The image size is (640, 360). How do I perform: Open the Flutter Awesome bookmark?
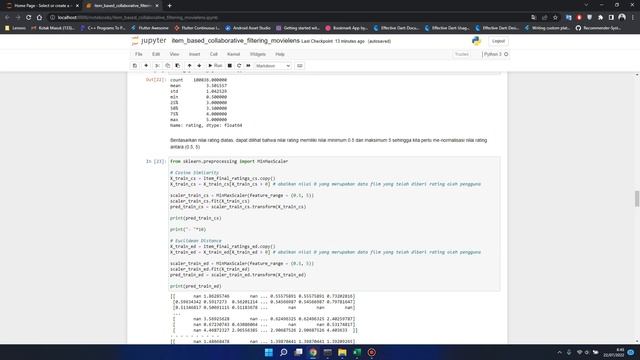[x=150, y=28]
